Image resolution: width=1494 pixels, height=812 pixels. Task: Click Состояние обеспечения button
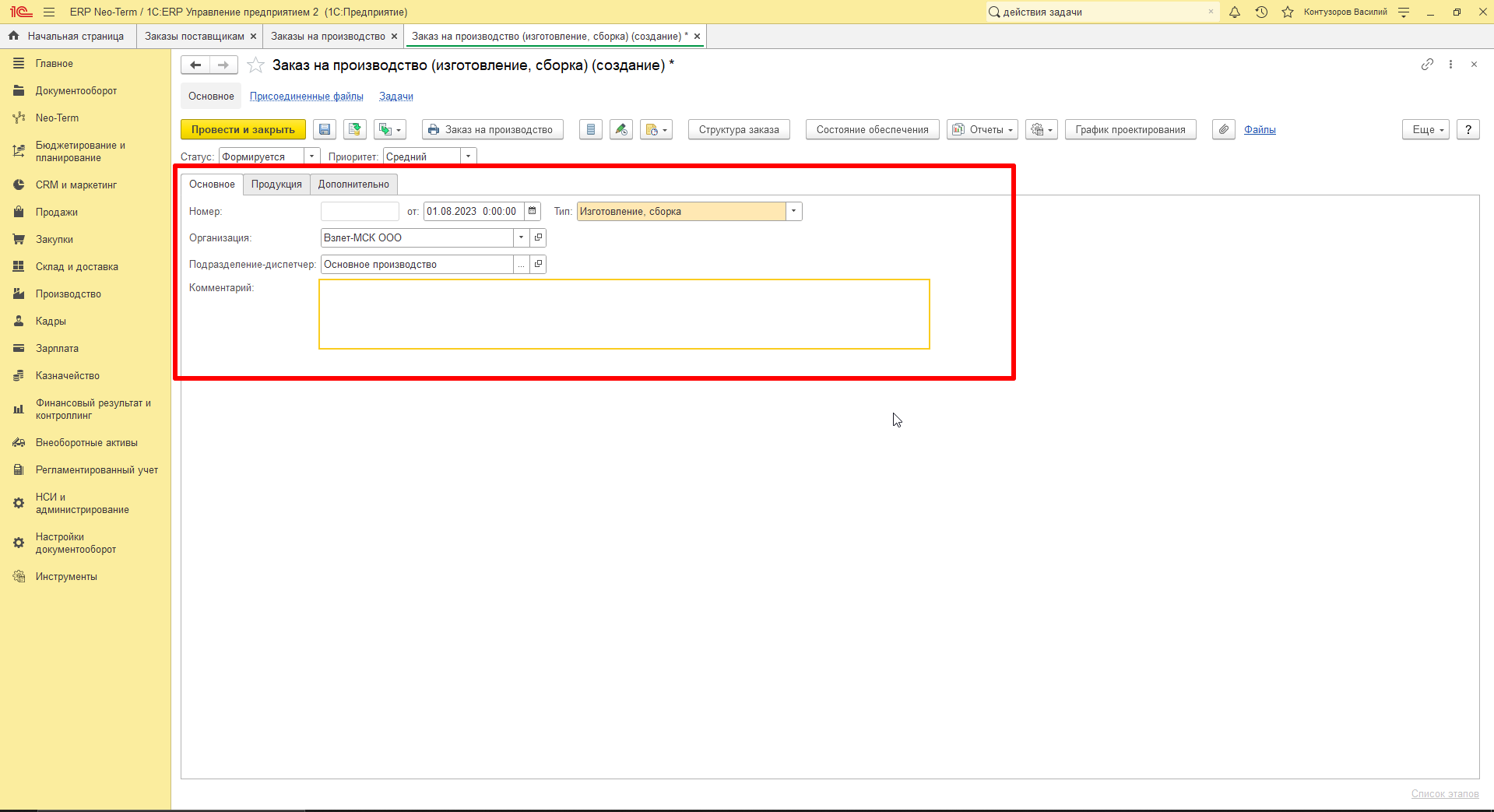click(872, 130)
